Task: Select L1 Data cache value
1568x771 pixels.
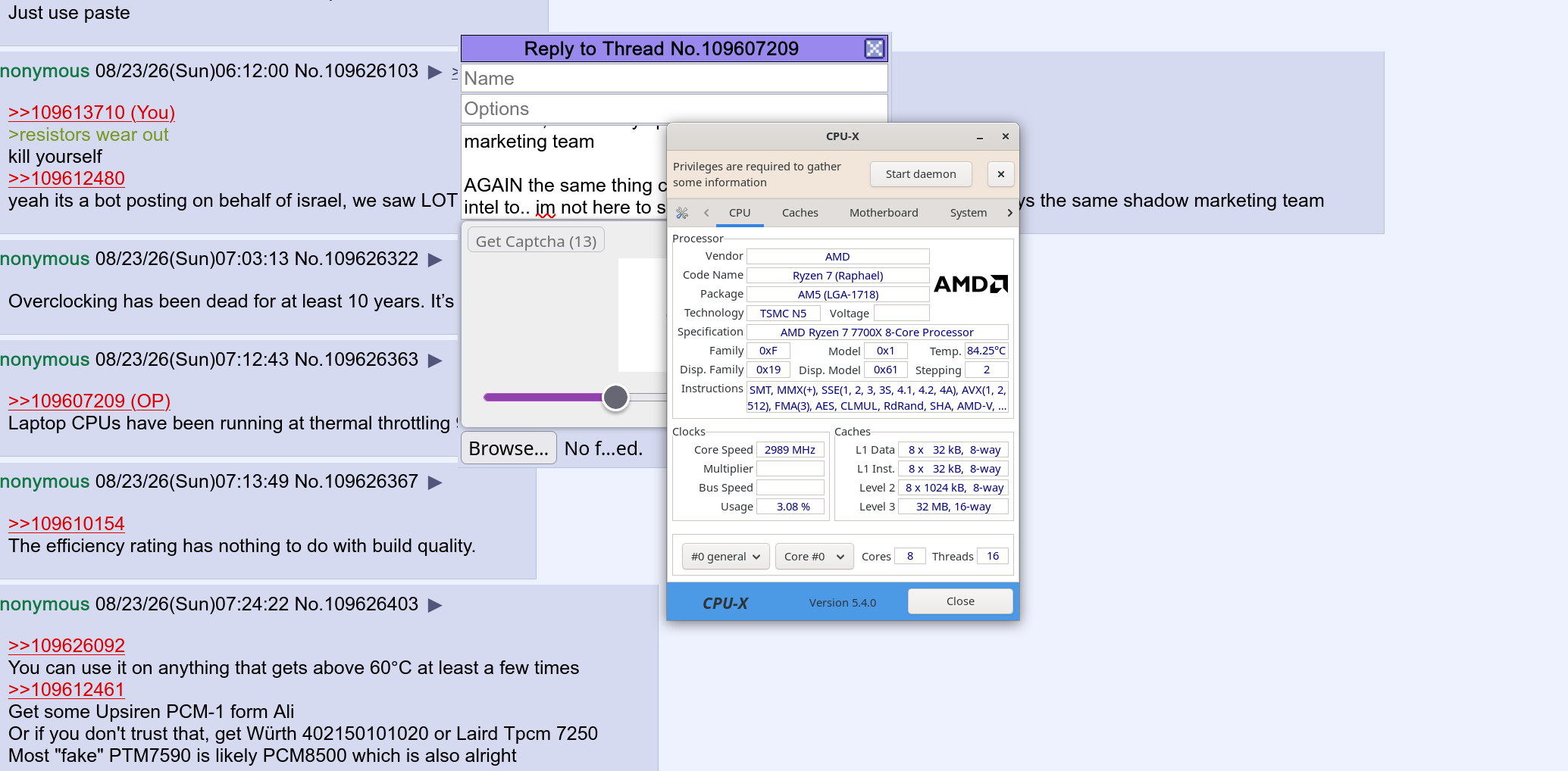Action: coord(953,450)
